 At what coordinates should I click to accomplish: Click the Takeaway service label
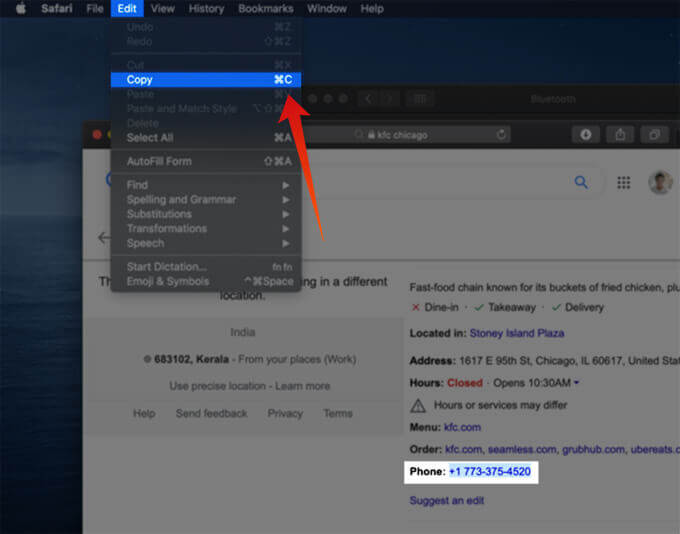point(512,308)
